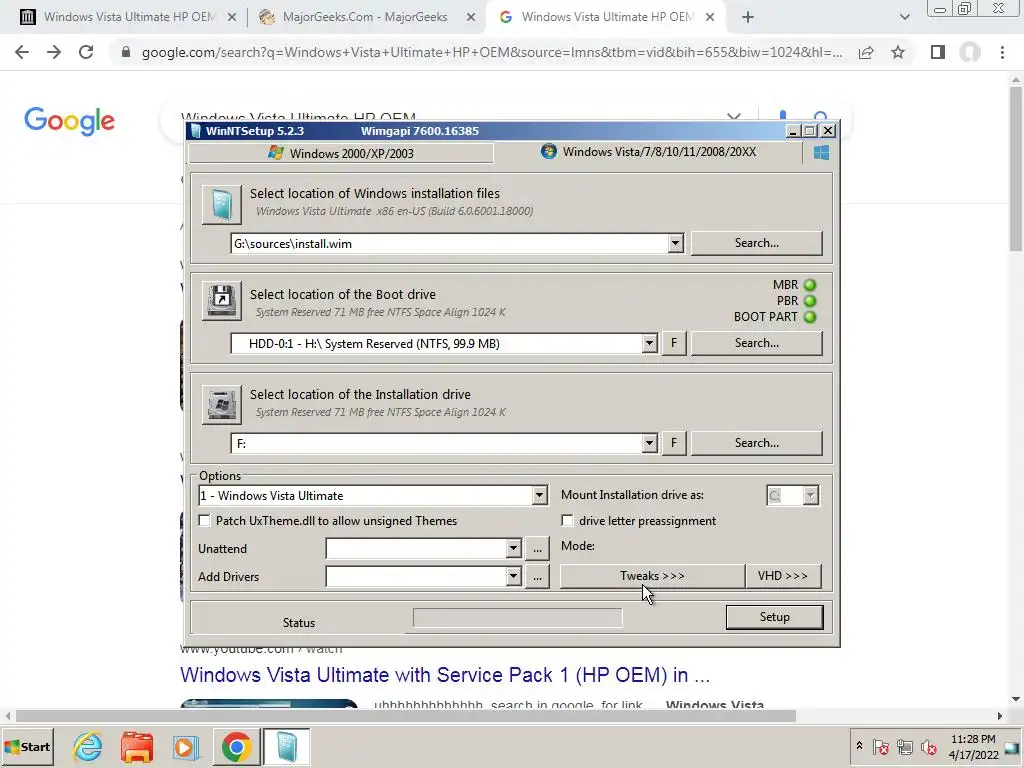Click F button next to Installation drive
Image resolution: width=1024 pixels, height=768 pixels.
click(674, 443)
